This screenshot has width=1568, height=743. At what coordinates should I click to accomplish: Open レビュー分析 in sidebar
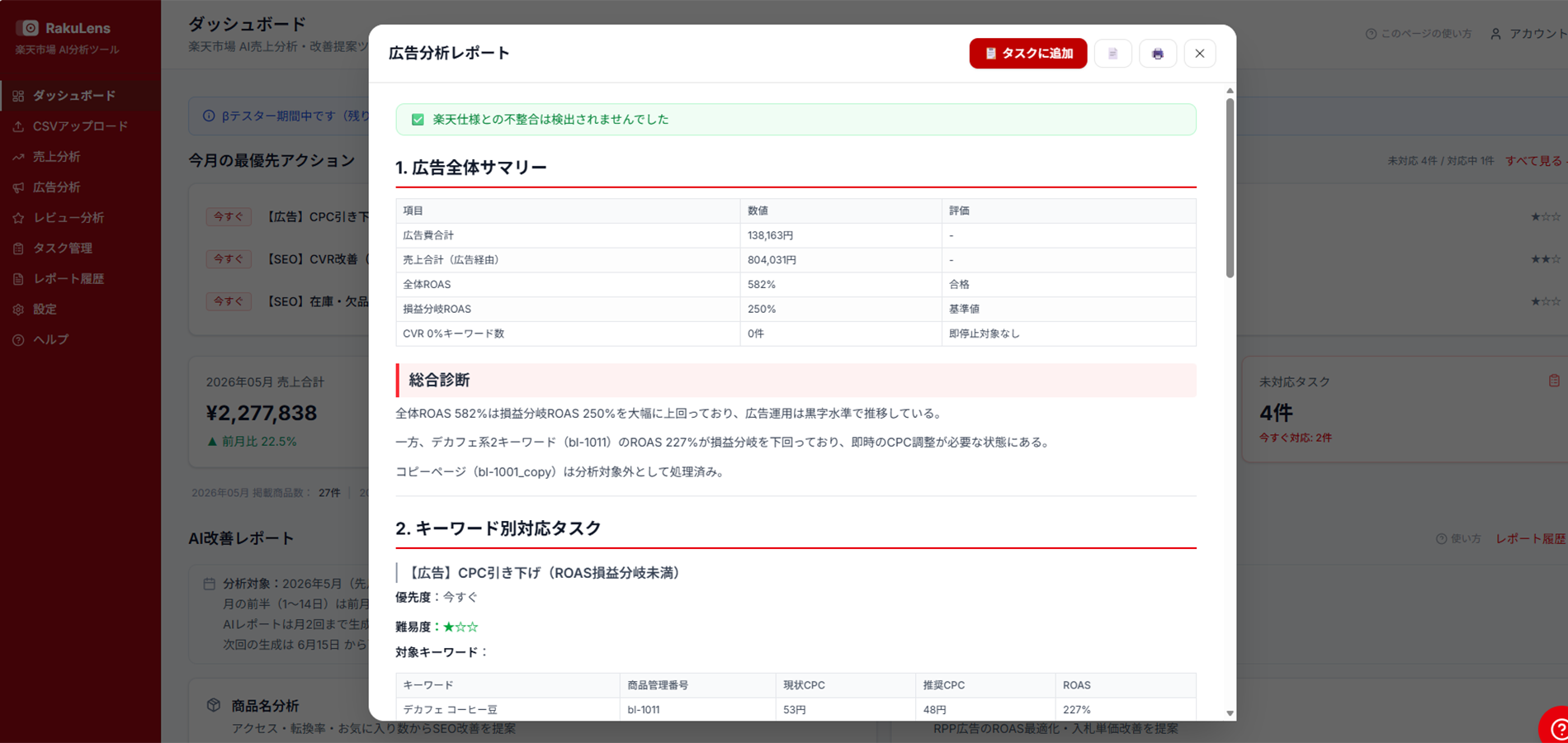80,218
